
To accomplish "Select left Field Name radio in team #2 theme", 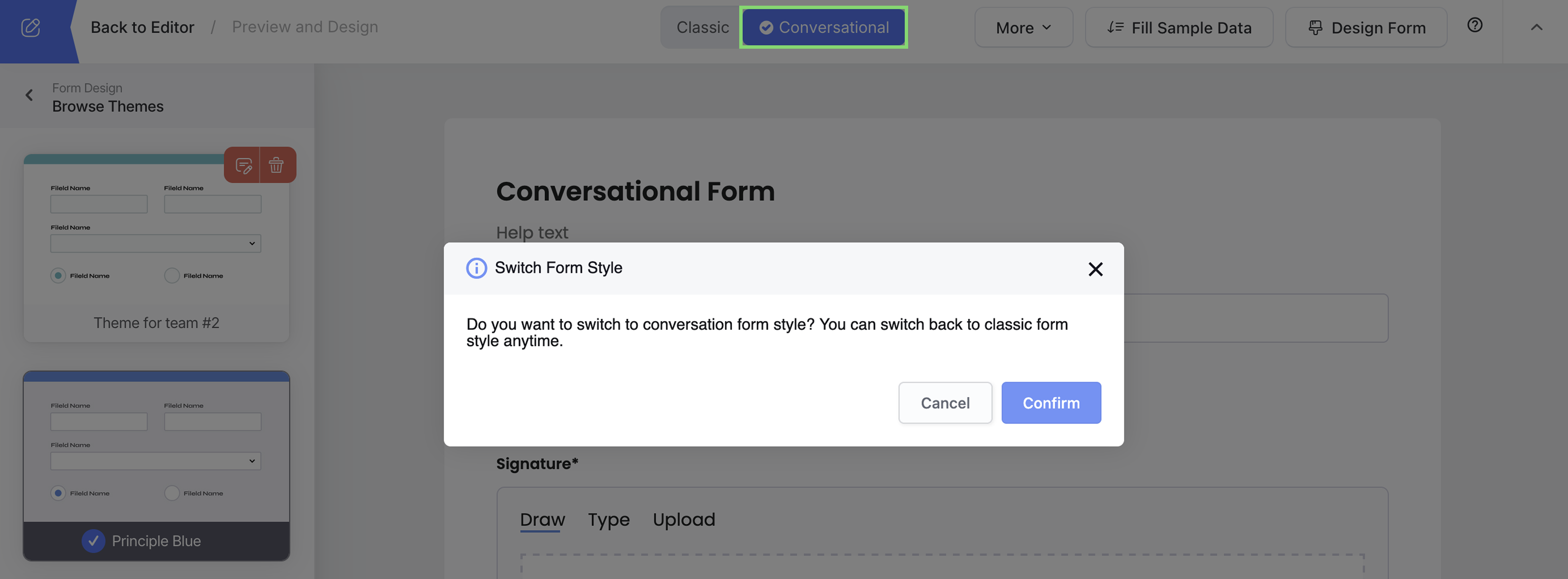I will (58, 275).
